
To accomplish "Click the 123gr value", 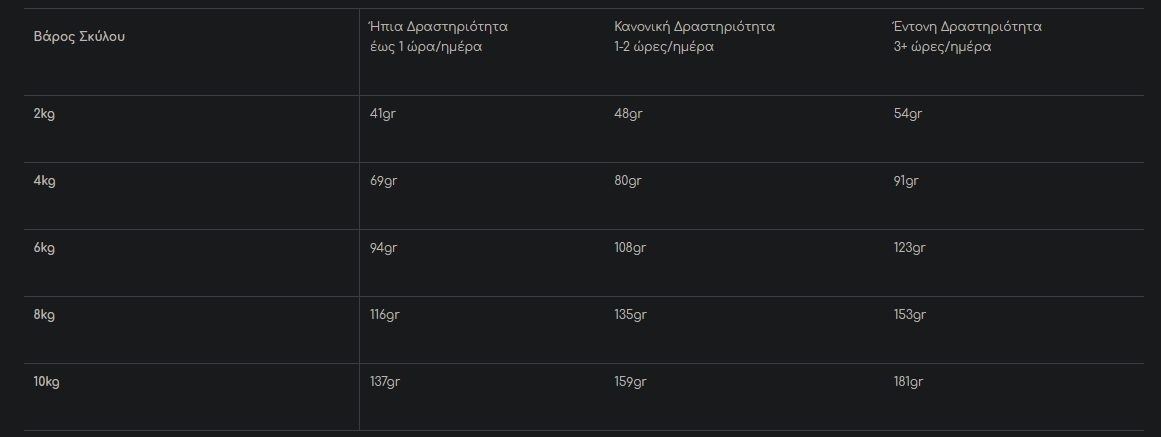I will click(x=910, y=248).
